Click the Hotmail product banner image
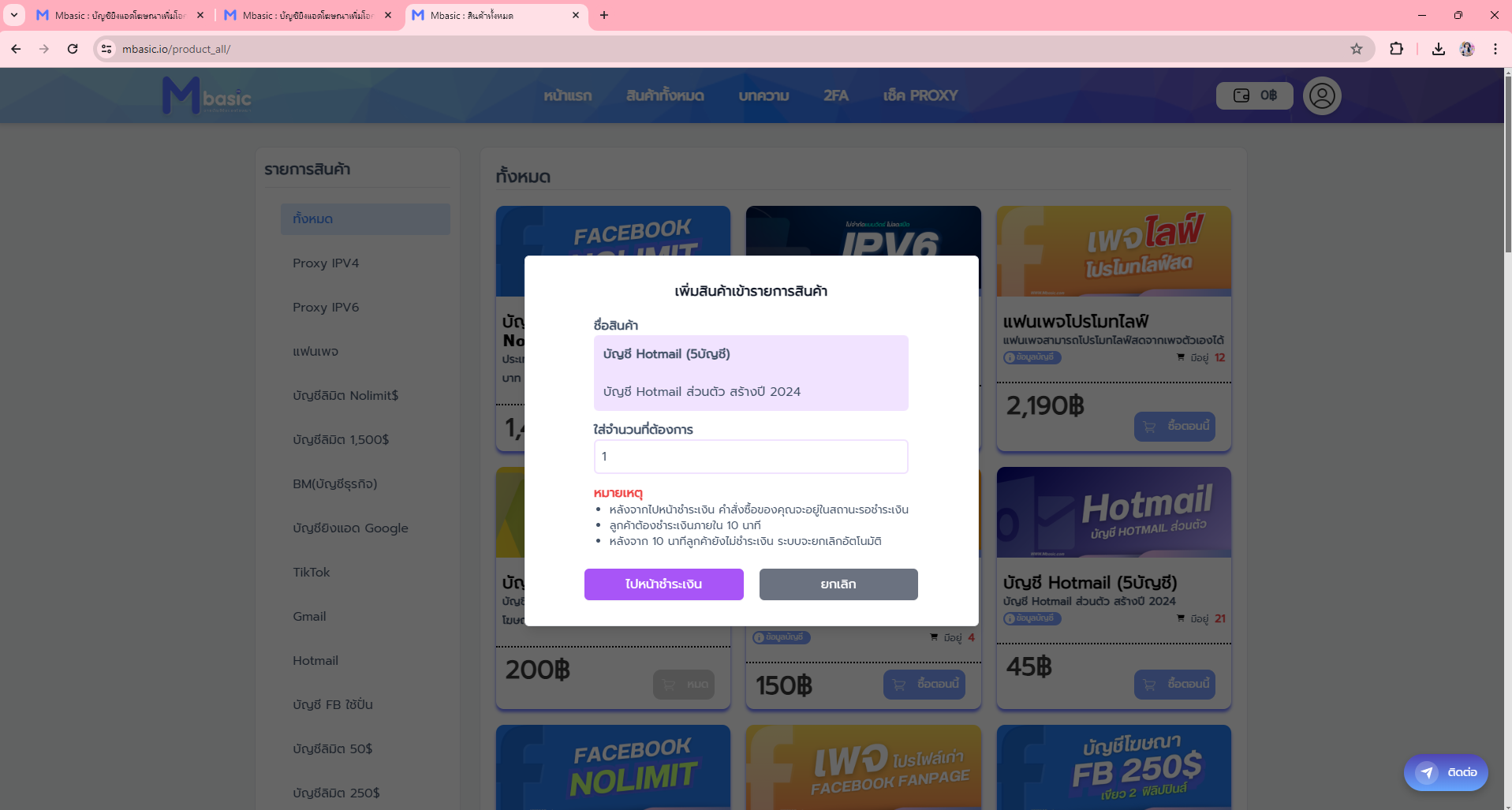Screen dimensions: 1512x810 1114,513
